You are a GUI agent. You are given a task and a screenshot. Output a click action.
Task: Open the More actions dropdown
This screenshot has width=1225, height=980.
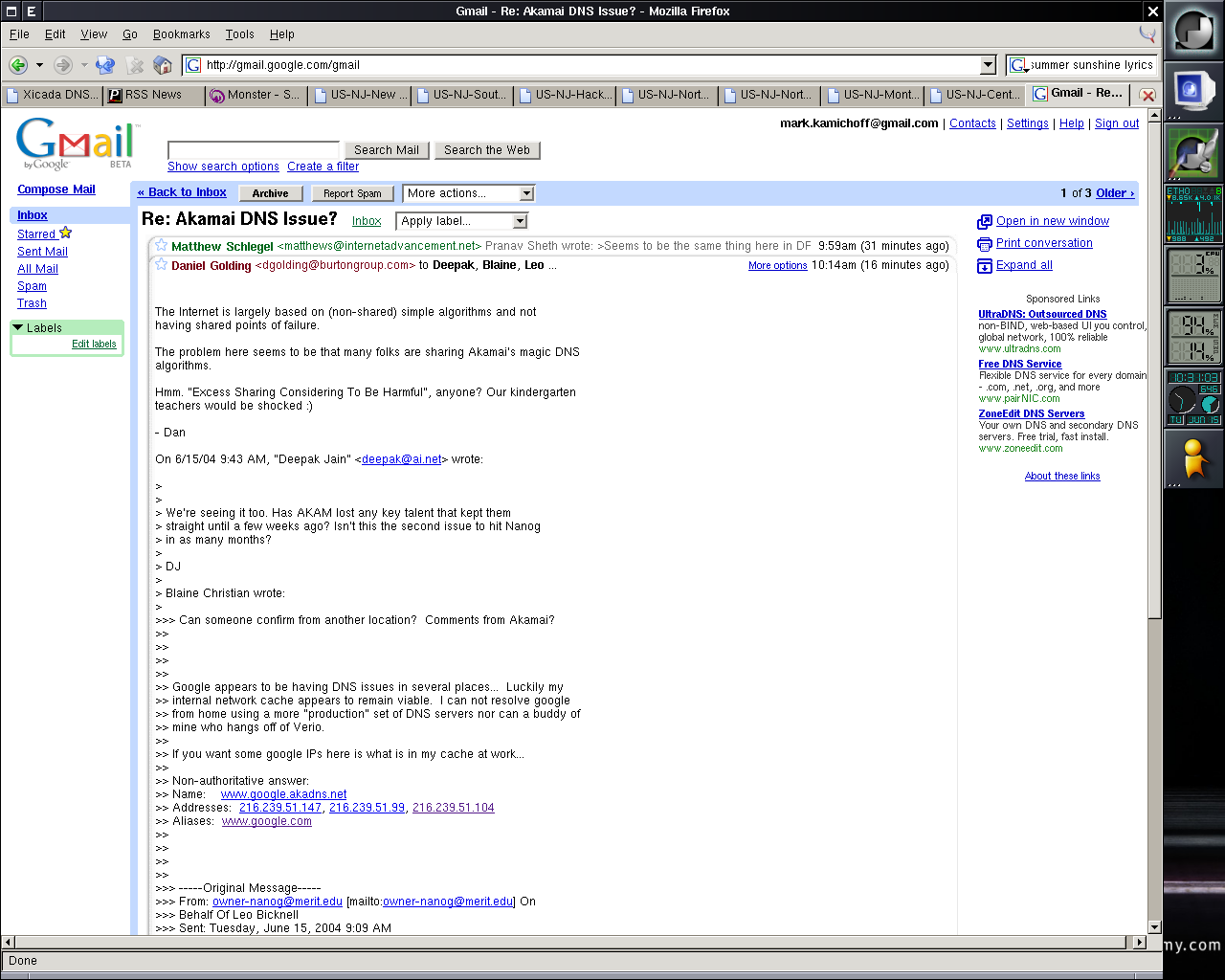[x=468, y=193]
